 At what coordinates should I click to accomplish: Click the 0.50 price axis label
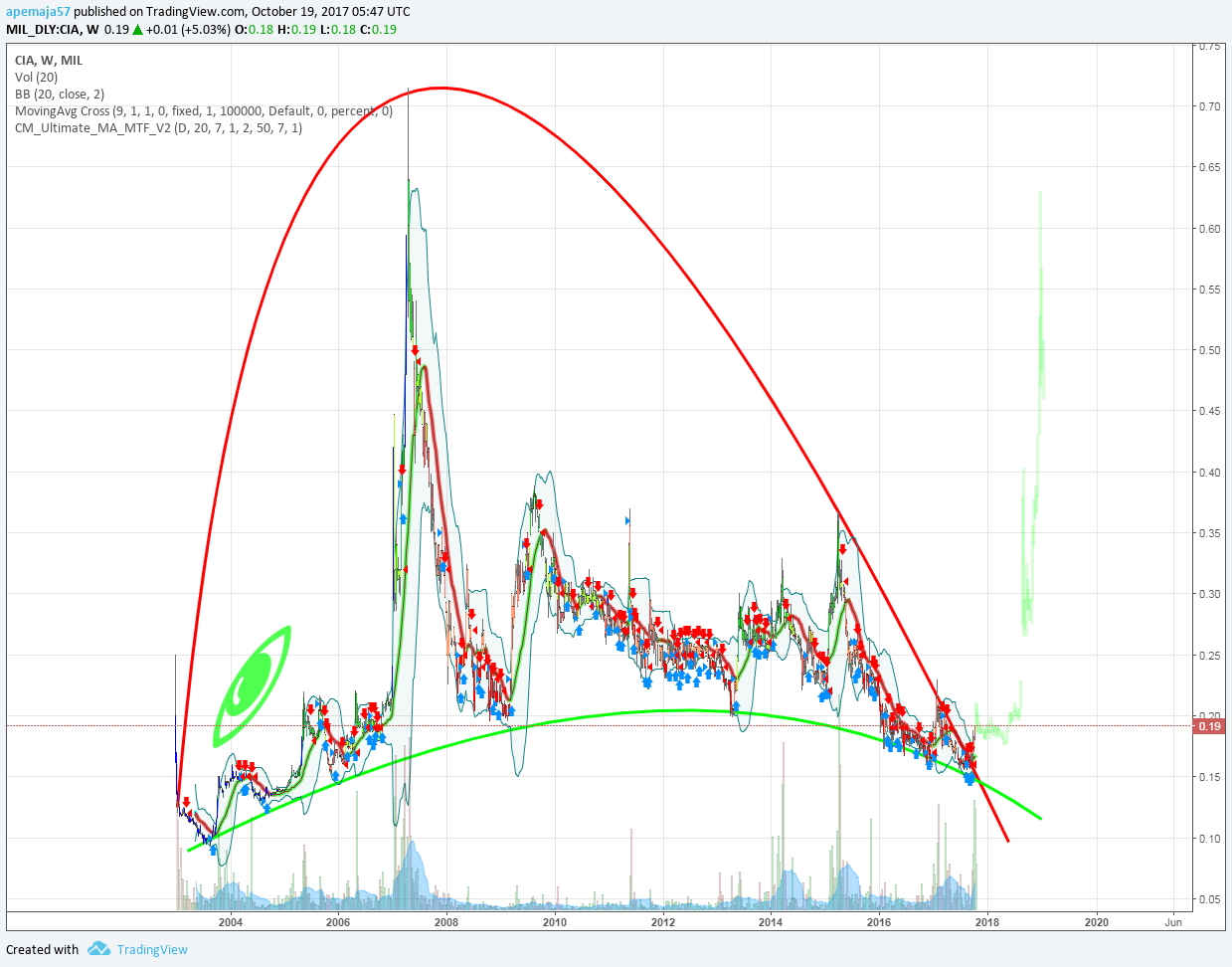[x=1209, y=350]
